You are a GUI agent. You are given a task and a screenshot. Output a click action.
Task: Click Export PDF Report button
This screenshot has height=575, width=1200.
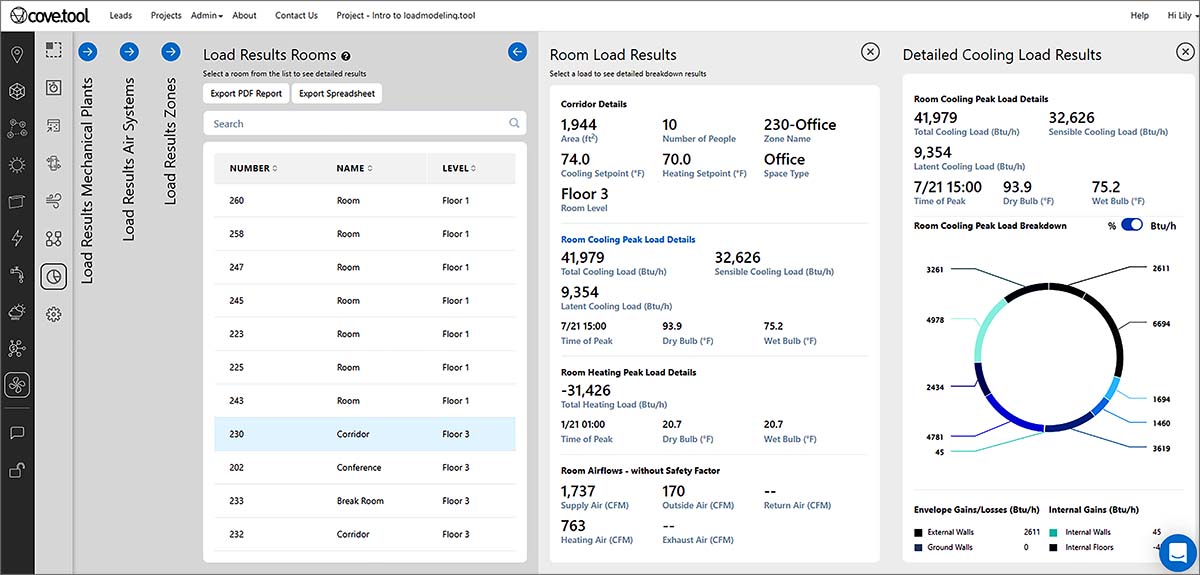(247, 94)
